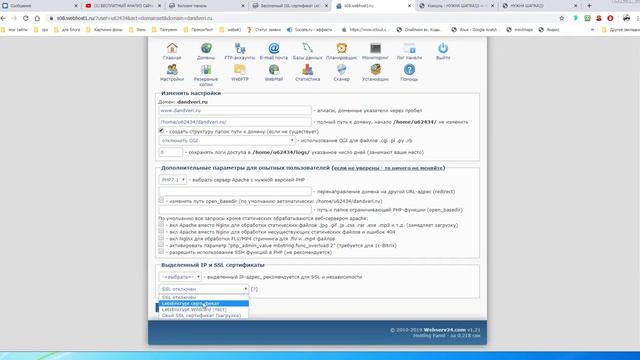
Task: Open the Планировщик scheduler icon
Action: [342, 48]
